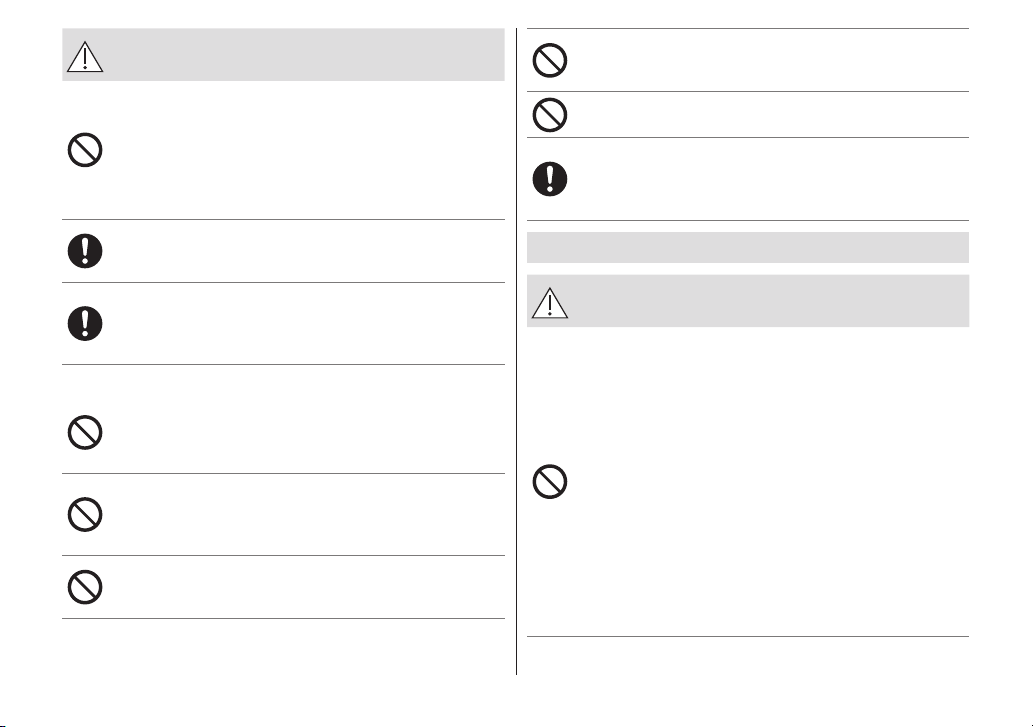Select the first prohibition symbol under the left warning banner

[x=85, y=150]
